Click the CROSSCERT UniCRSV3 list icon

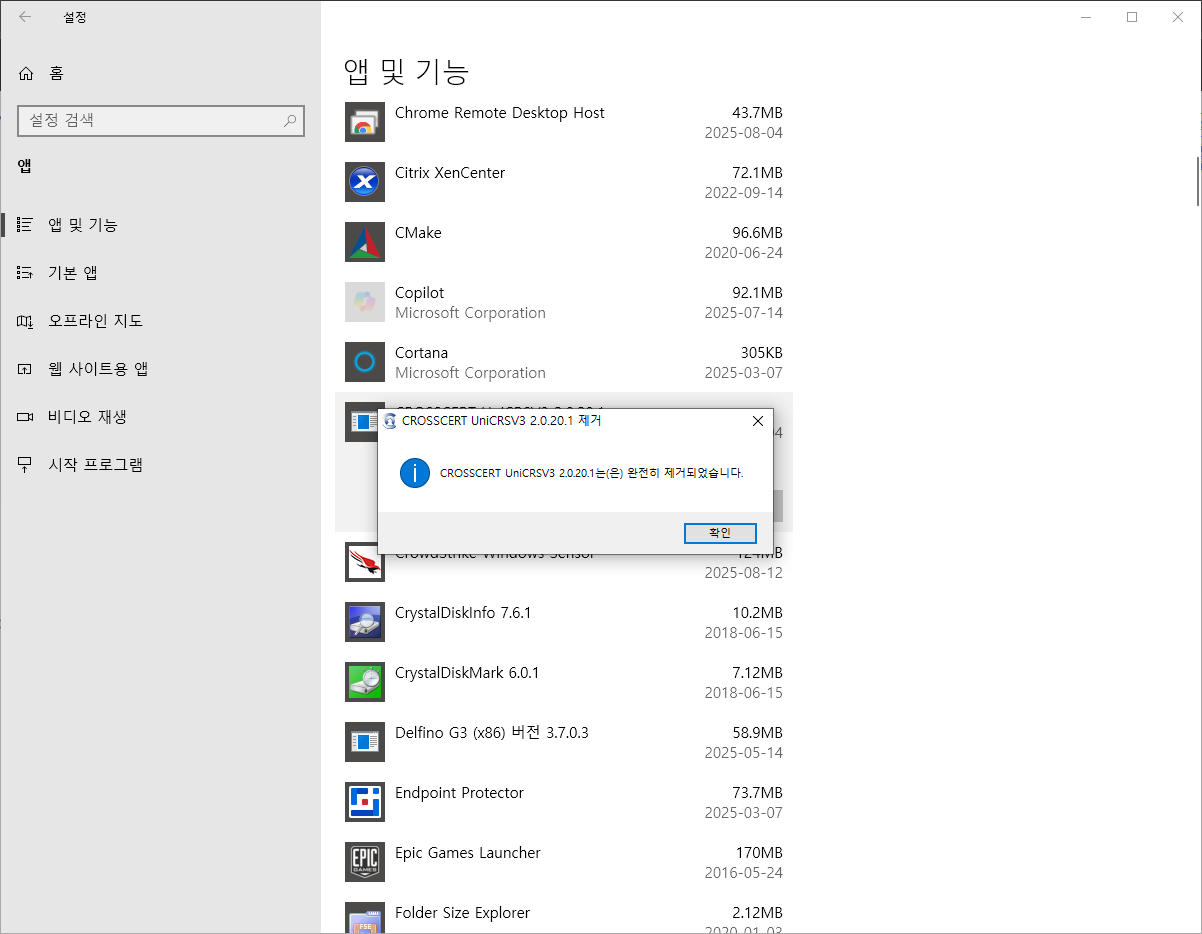[360, 422]
